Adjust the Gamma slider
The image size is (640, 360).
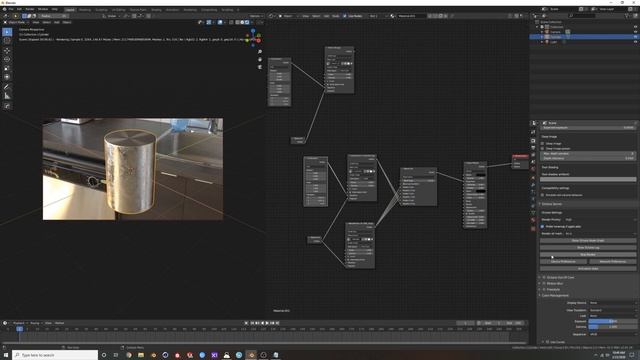click(x=612, y=327)
